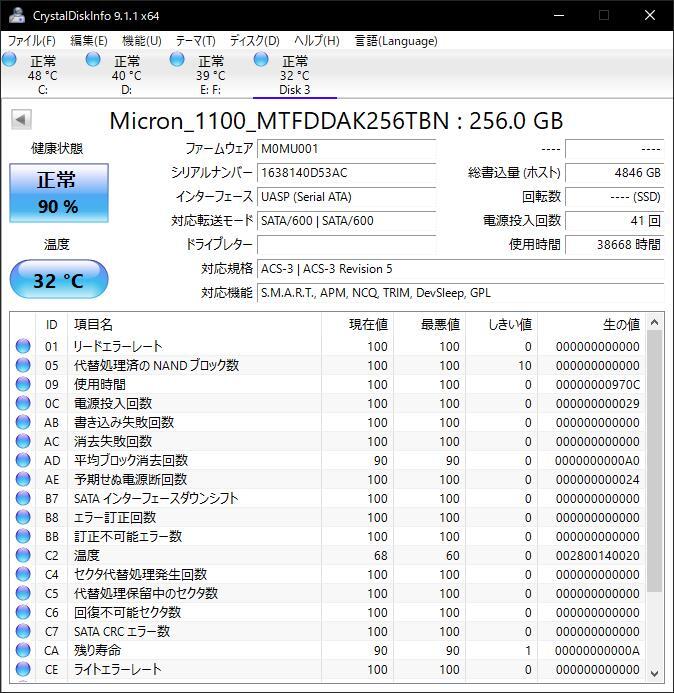
Task: Select the raw value 002800140020
Action: click(x=598, y=556)
